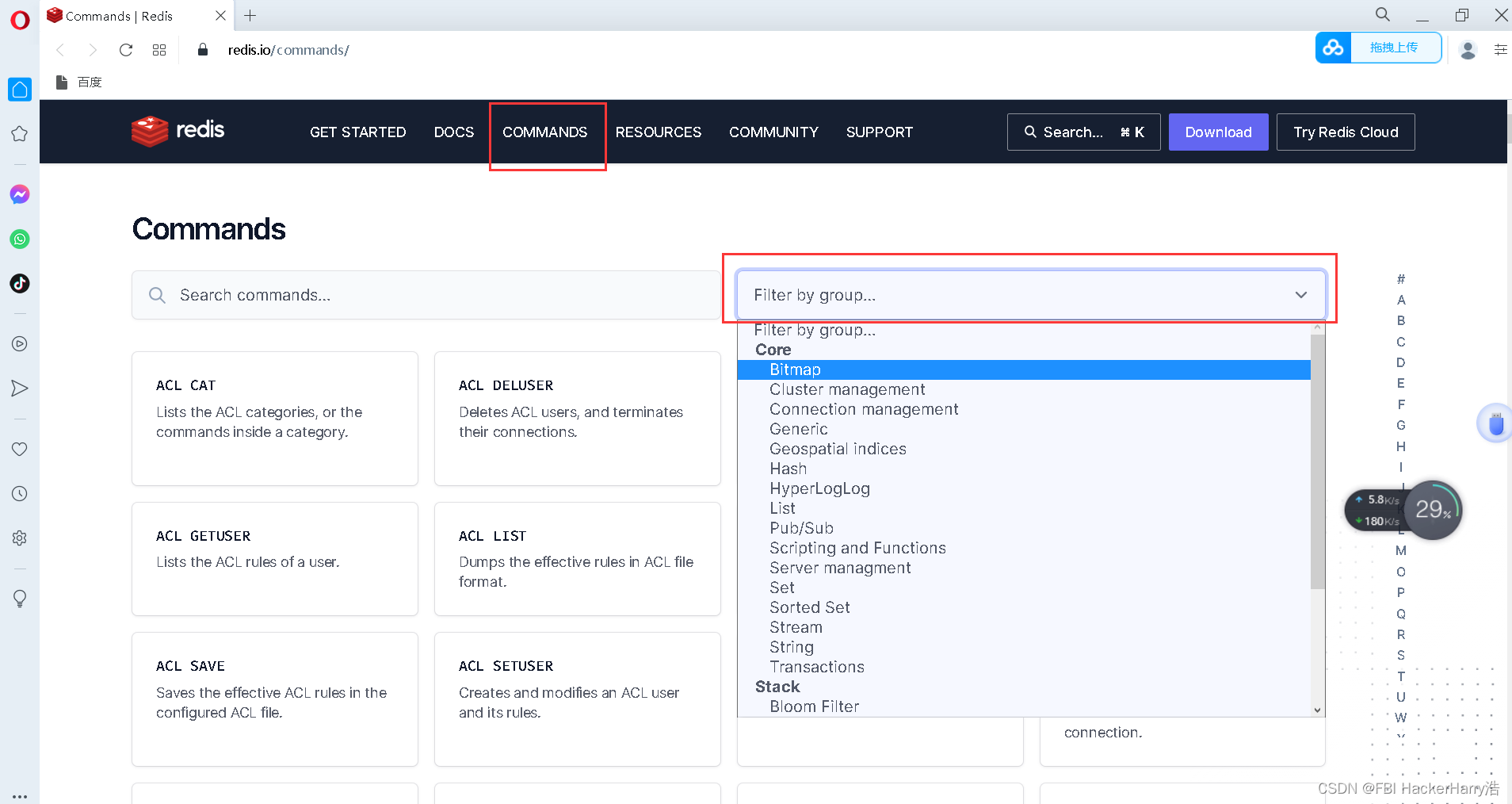Image resolution: width=1512 pixels, height=804 pixels.
Task: Jump to letter A in index
Action: (x=1401, y=300)
